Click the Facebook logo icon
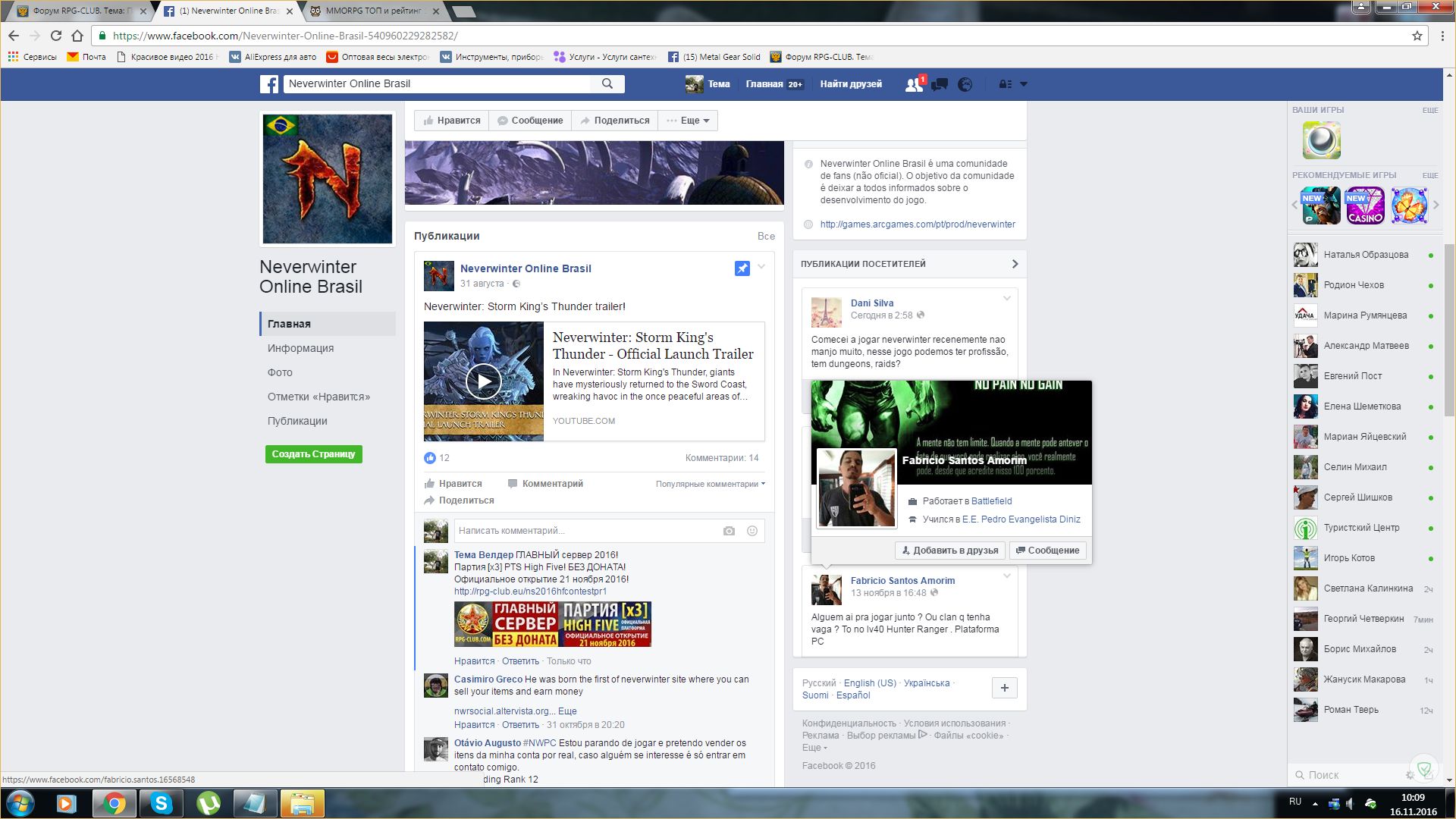1456x819 pixels. point(269,84)
